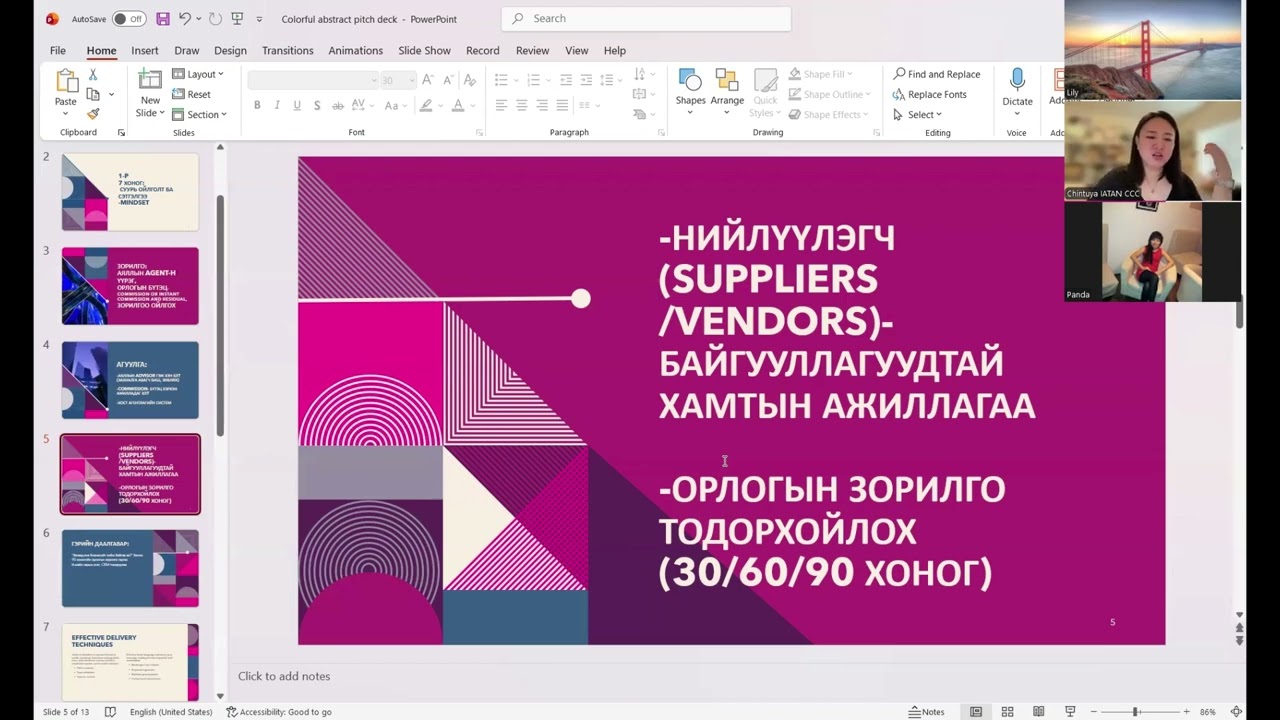Click the zoom in plus icon
1280x720 pixels.
coord(1186,712)
